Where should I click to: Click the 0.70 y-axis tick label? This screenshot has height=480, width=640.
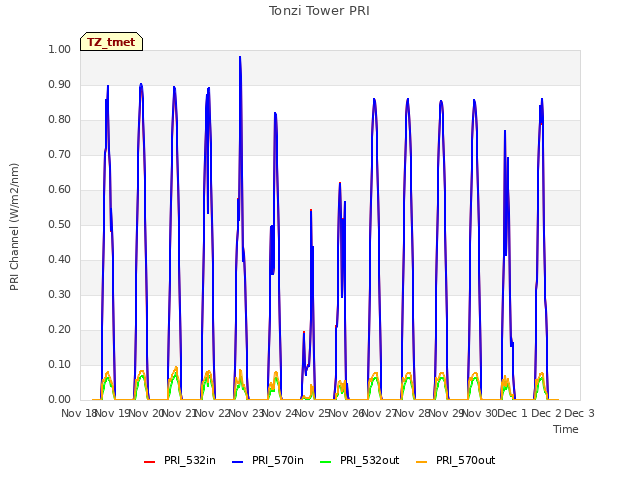tap(60, 154)
